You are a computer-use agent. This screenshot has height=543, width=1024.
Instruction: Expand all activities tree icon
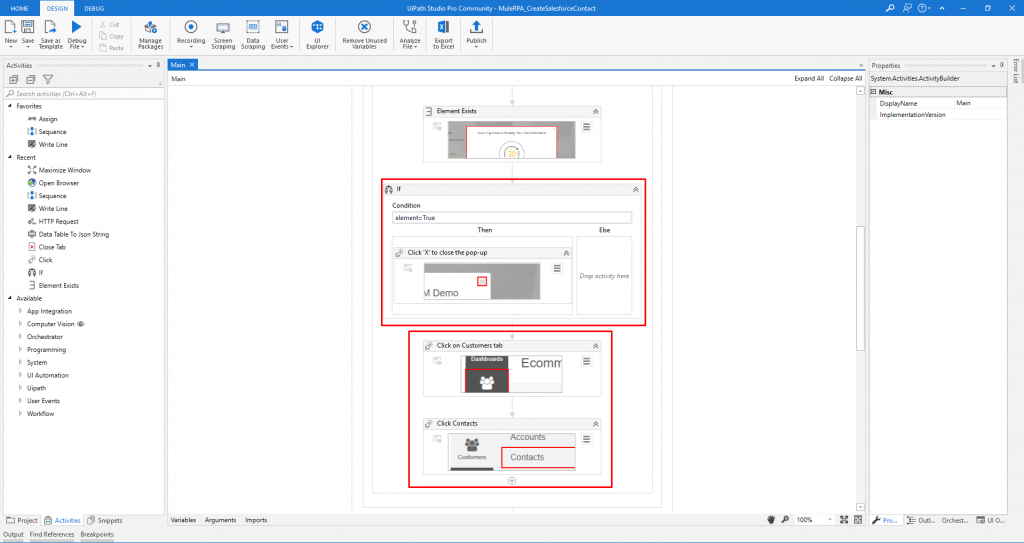tap(14, 80)
